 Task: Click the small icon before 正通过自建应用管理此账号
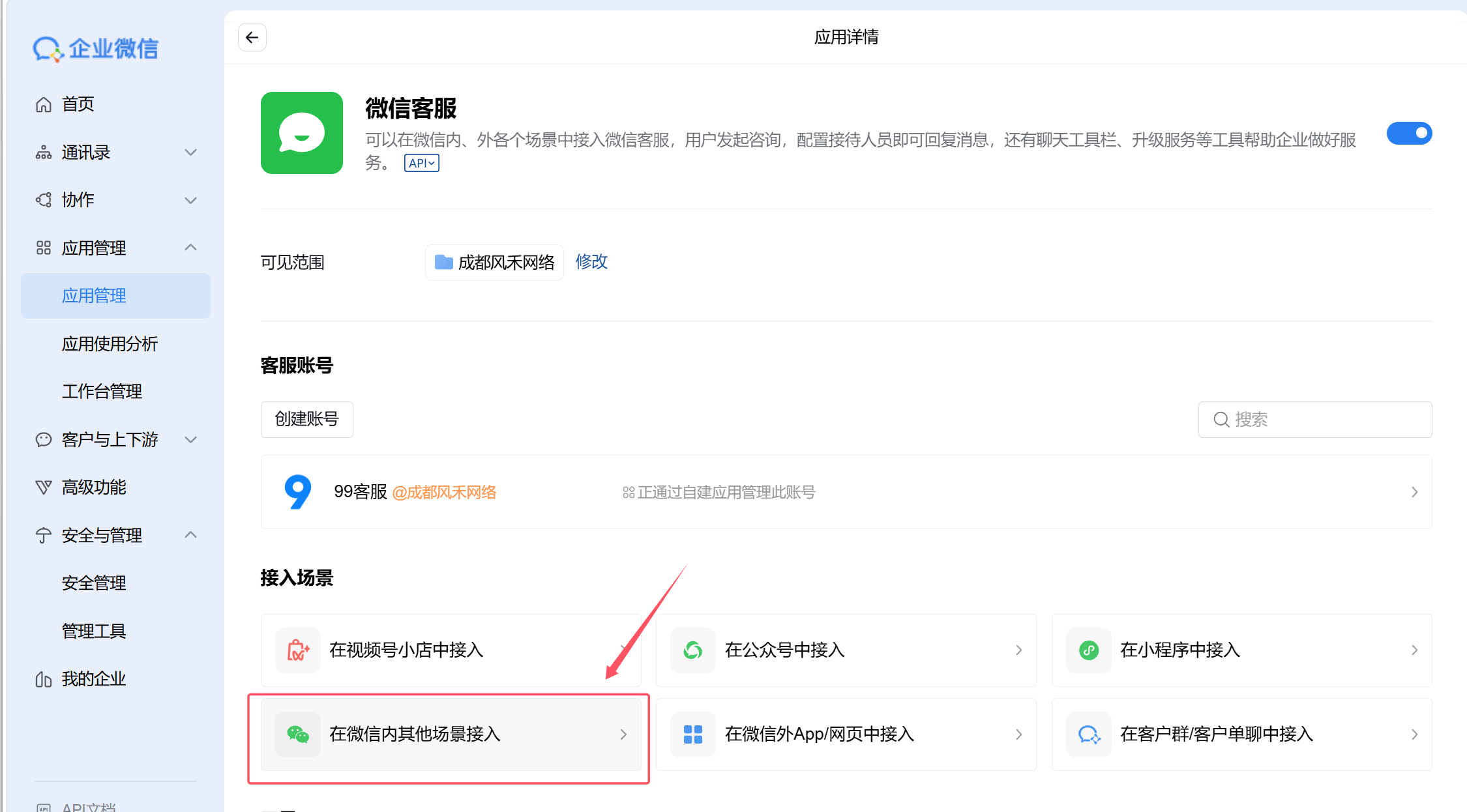pyautogui.click(x=629, y=493)
